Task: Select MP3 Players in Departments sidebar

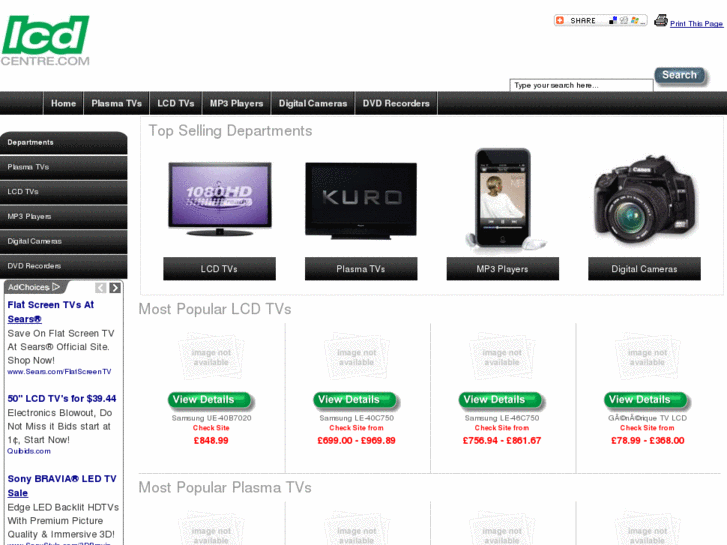Action: (x=64, y=217)
